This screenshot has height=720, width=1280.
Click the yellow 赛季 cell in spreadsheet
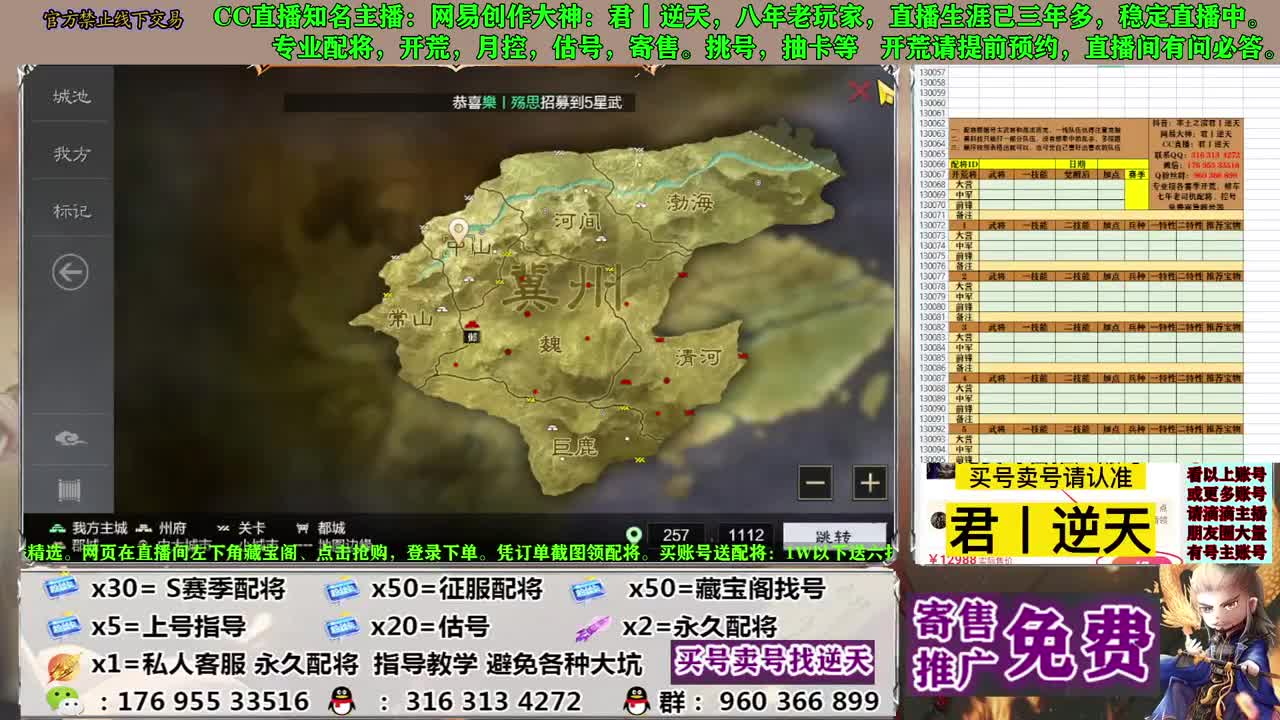[x=1136, y=174]
